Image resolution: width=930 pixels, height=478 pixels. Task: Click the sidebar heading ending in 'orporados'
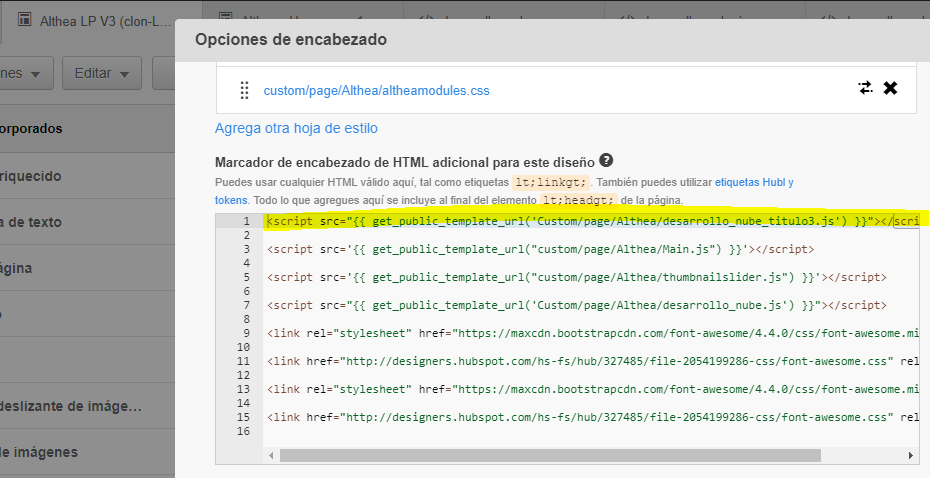click(x=31, y=129)
